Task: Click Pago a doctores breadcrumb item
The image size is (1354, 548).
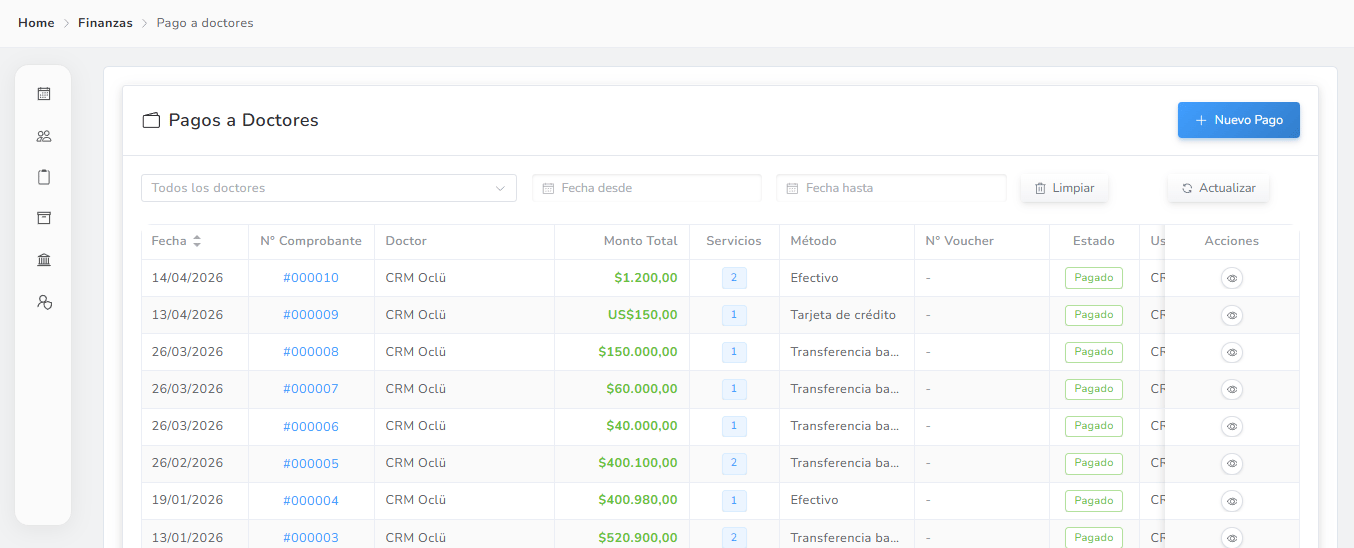Action: (205, 23)
